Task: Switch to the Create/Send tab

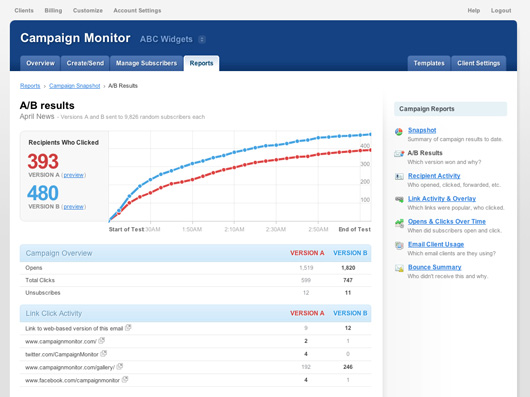Action: [x=85, y=63]
